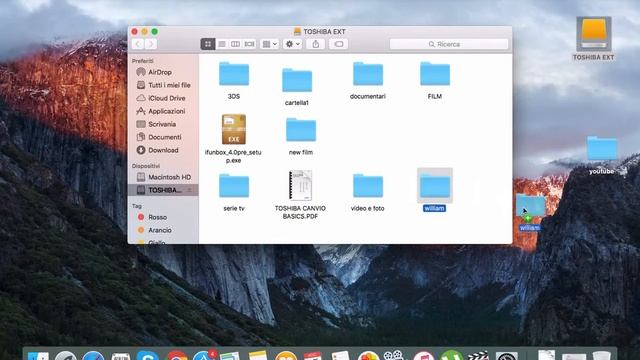The height and width of the screenshot is (360, 640).
Task: Click the 3DS folder name label
Action: [234, 96]
